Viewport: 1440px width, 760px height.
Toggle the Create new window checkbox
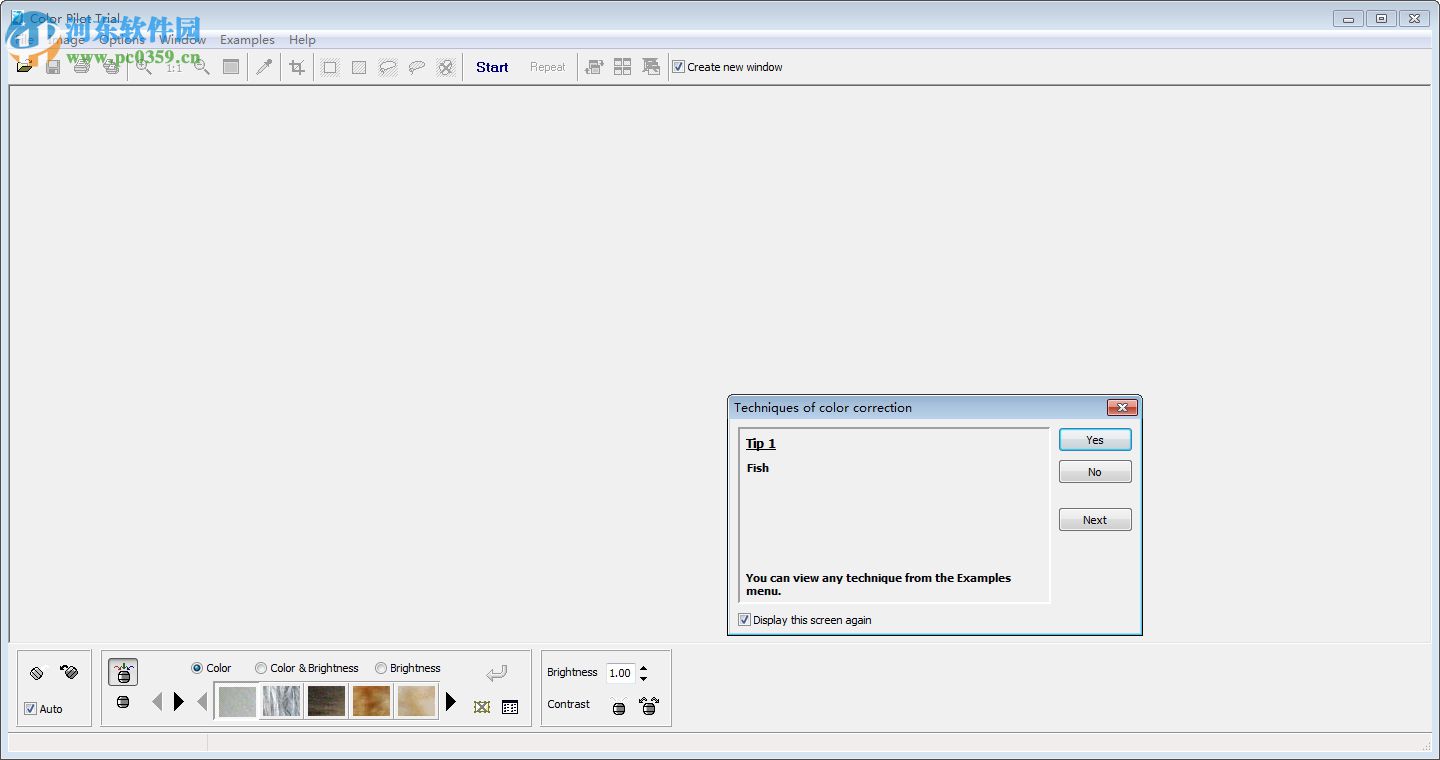pos(678,67)
